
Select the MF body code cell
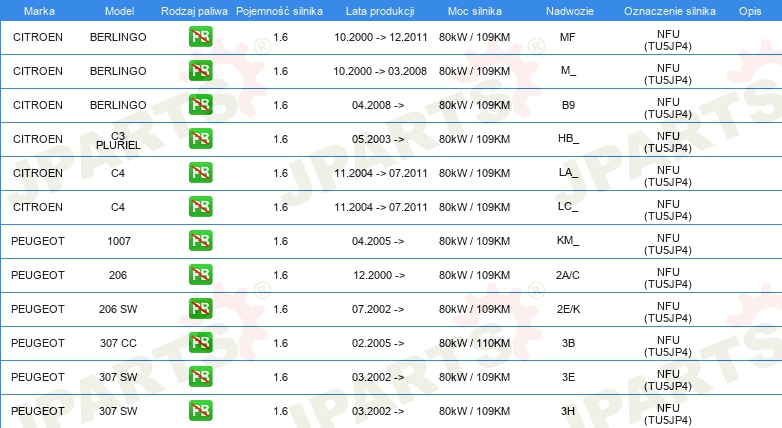(568, 37)
